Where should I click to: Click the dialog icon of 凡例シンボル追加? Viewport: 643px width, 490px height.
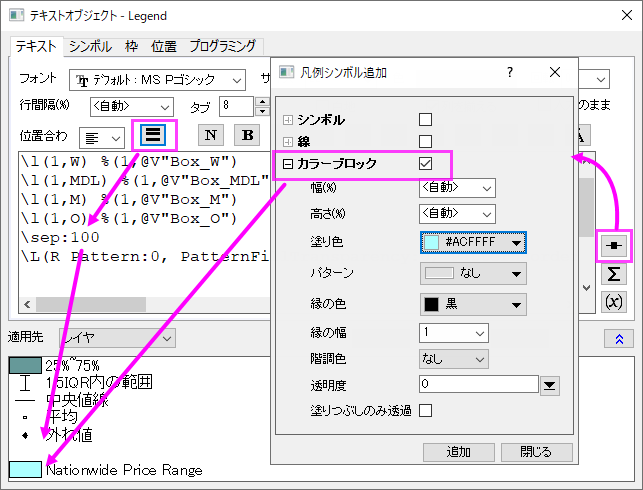click(286, 72)
